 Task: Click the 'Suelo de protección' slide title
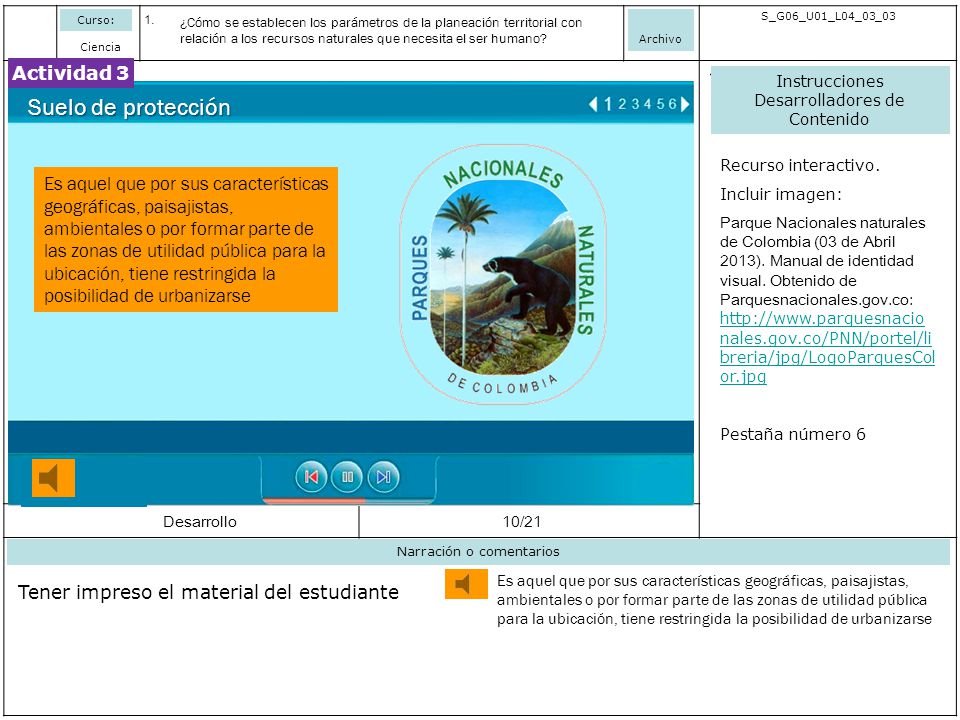click(129, 107)
